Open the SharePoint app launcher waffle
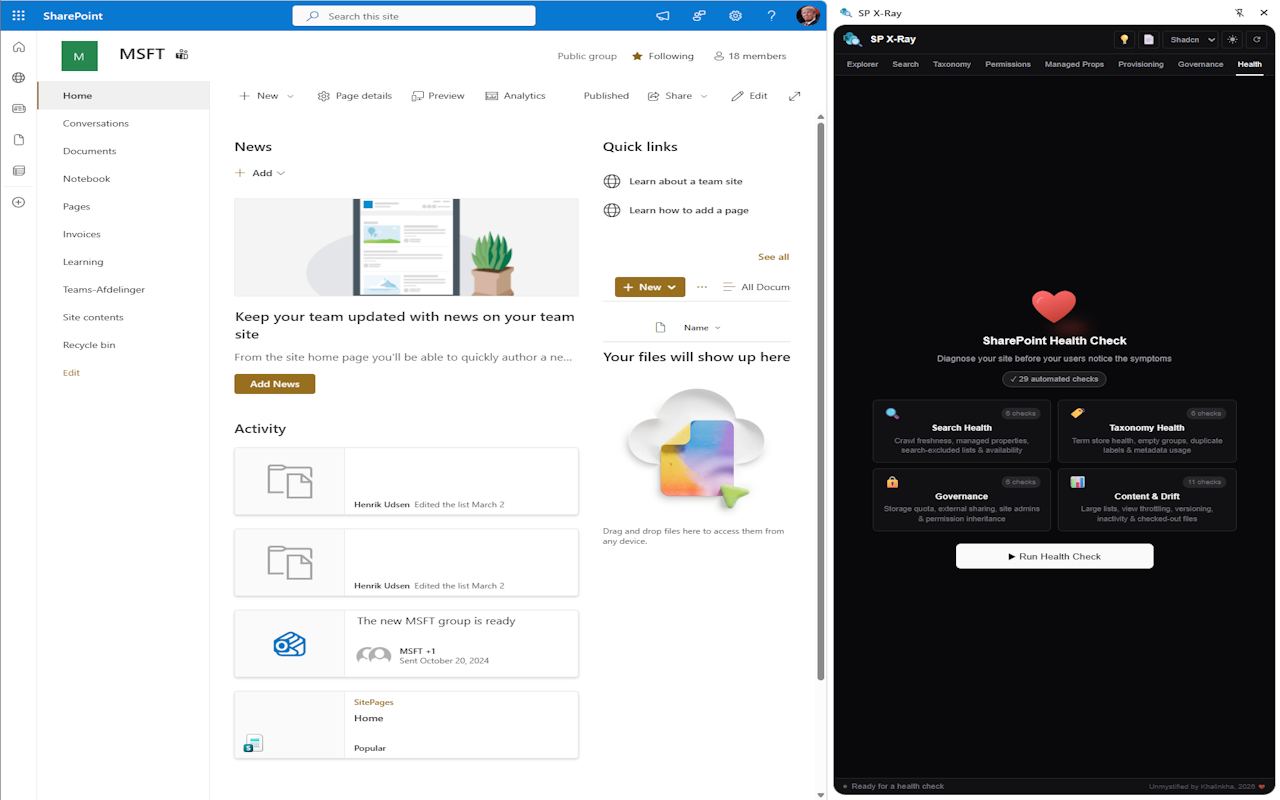The height and width of the screenshot is (800, 1280). point(18,16)
